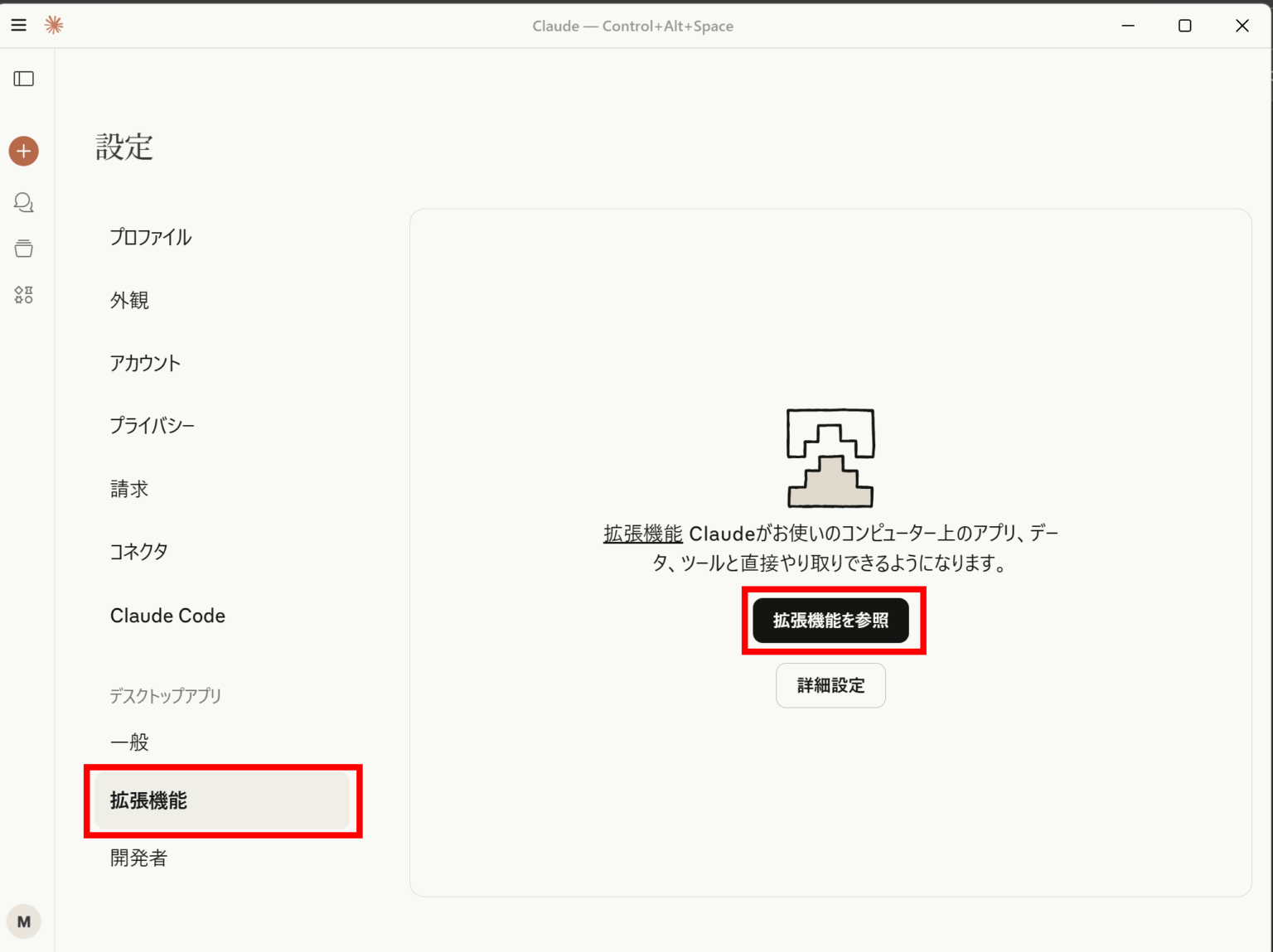Select 外観 settings tab
Image resolution: width=1273 pixels, height=952 pixels.
129,301
